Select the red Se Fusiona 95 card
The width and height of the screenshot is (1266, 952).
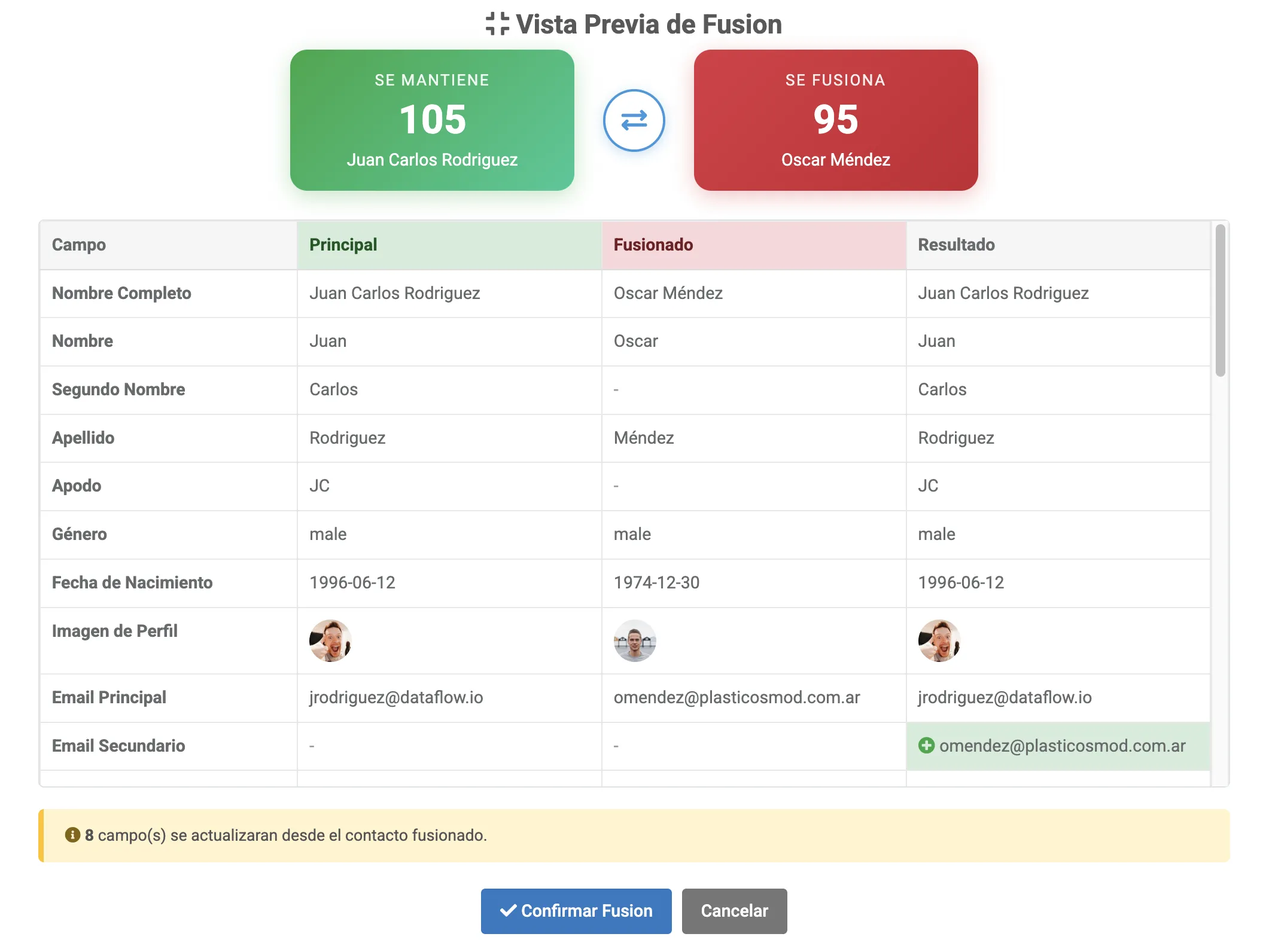836,120
